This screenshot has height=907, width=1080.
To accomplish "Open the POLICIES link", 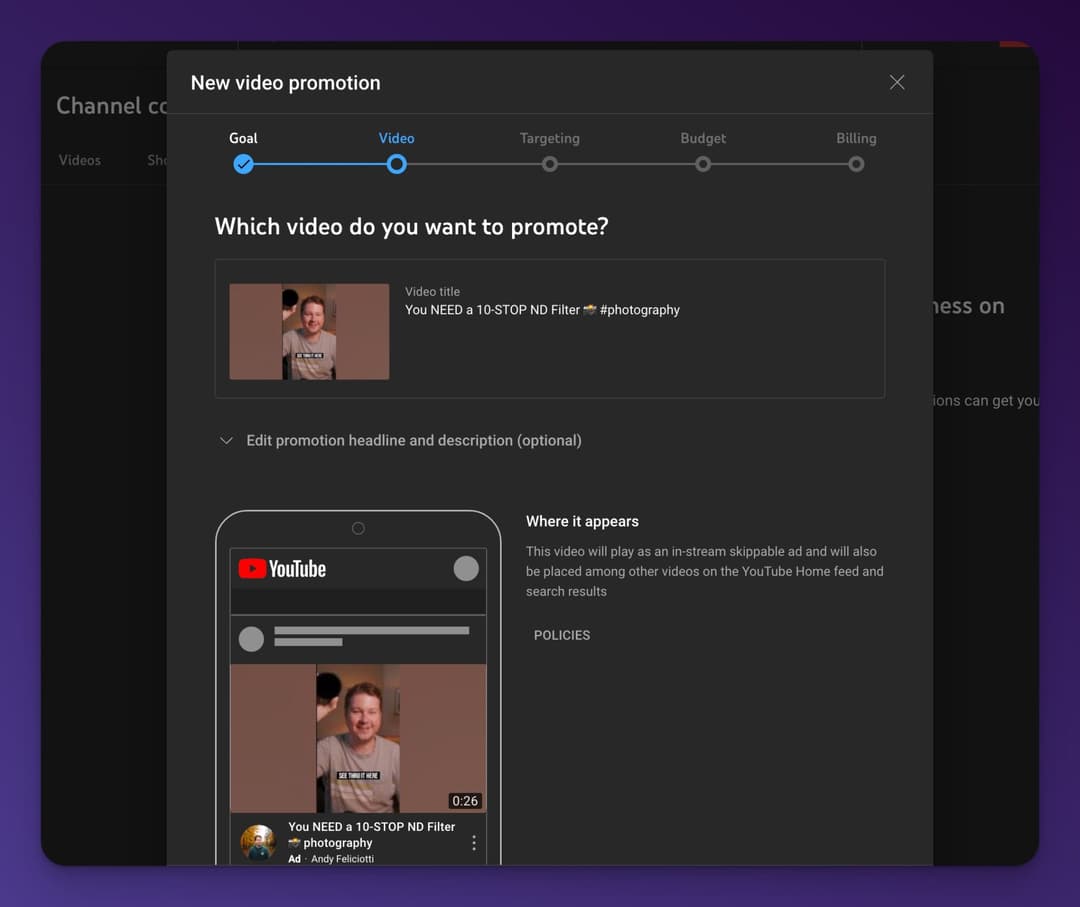I will 561,635.
